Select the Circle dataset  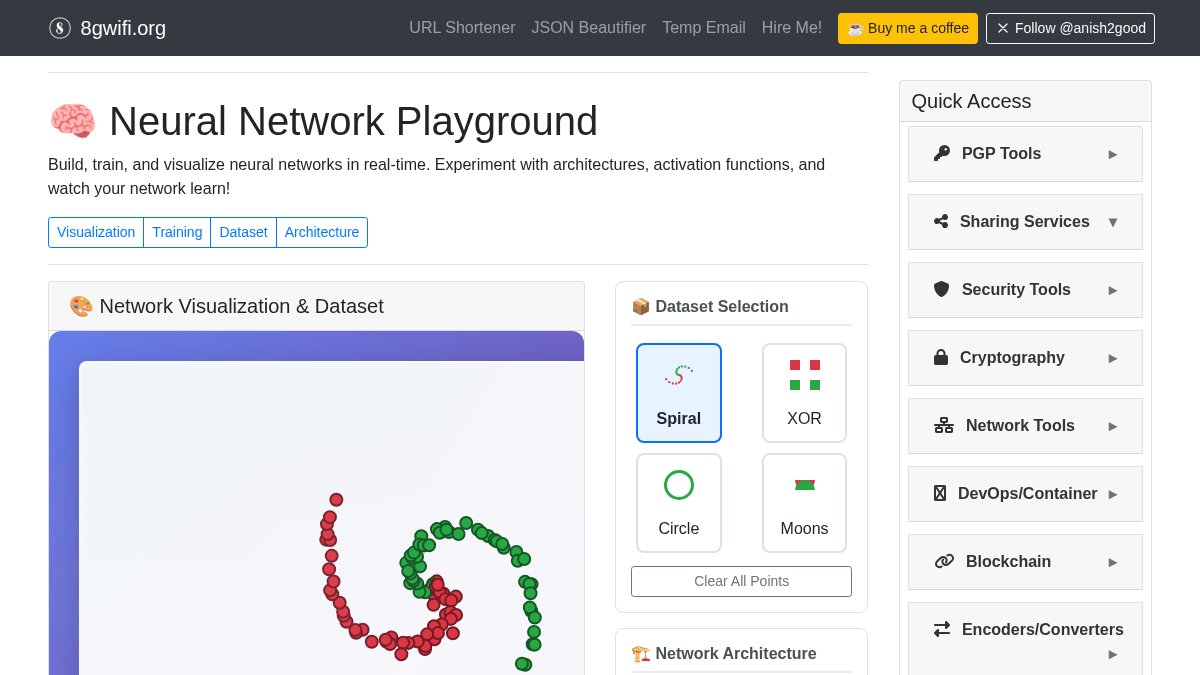pyautogui.click(x=679, y=502)
